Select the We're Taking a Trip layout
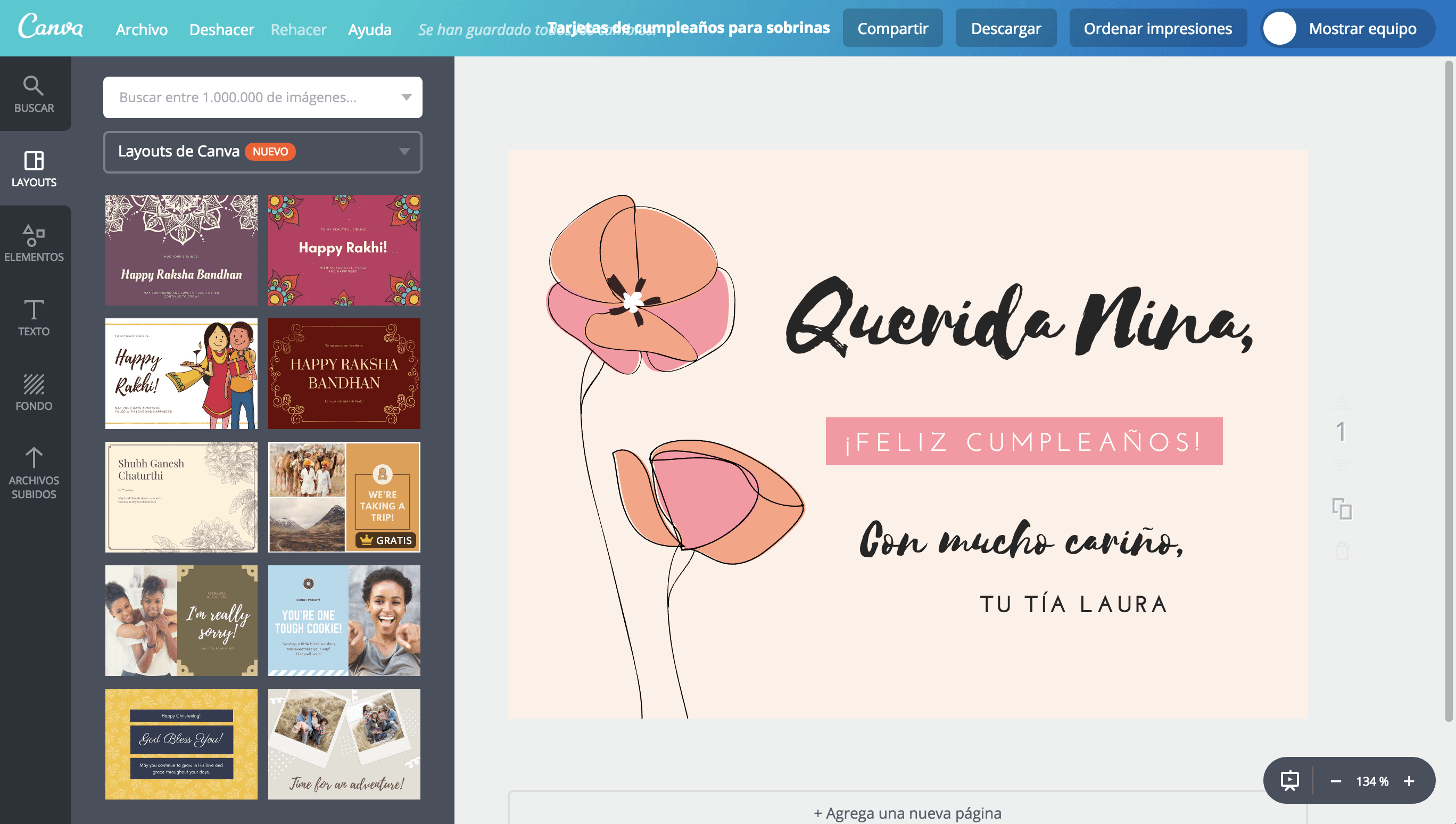1456x824 pixels. click(x=344, y=497)
